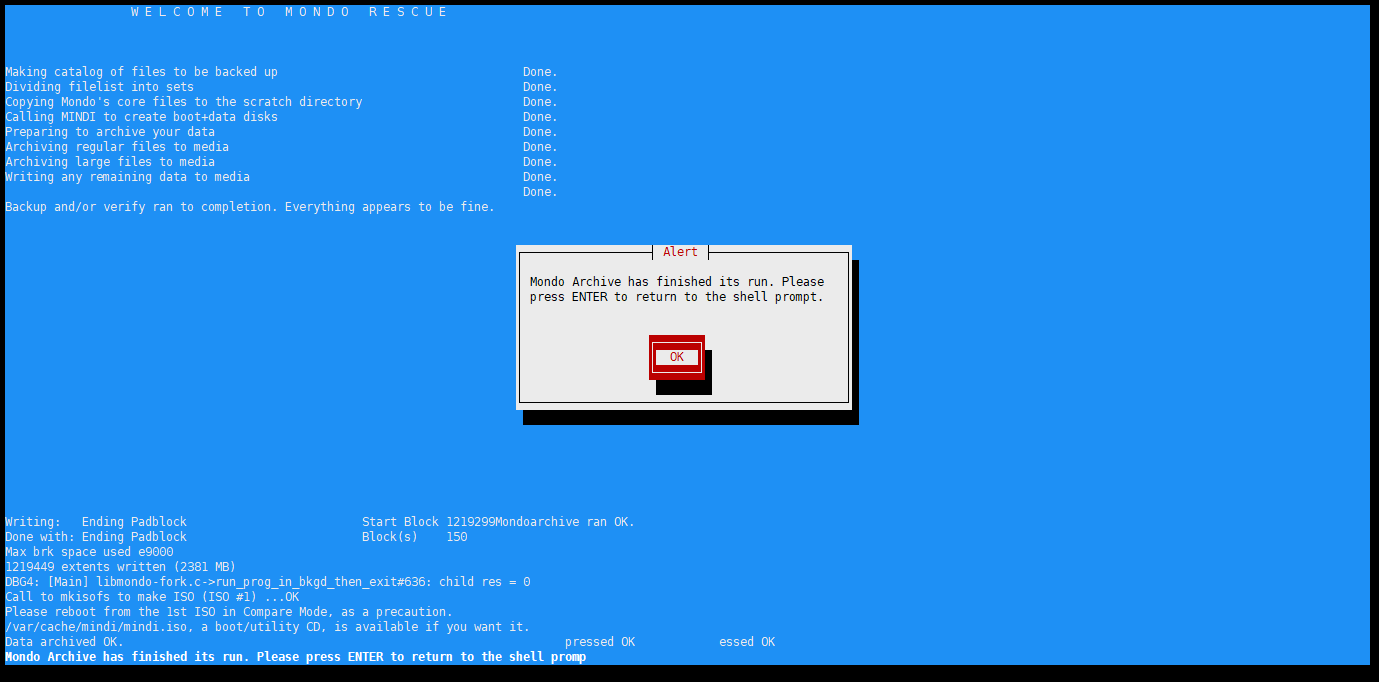Click 'Backup and/or verify ran to completion' message
Screen dimensions: 1379x682
coord(250,207)
